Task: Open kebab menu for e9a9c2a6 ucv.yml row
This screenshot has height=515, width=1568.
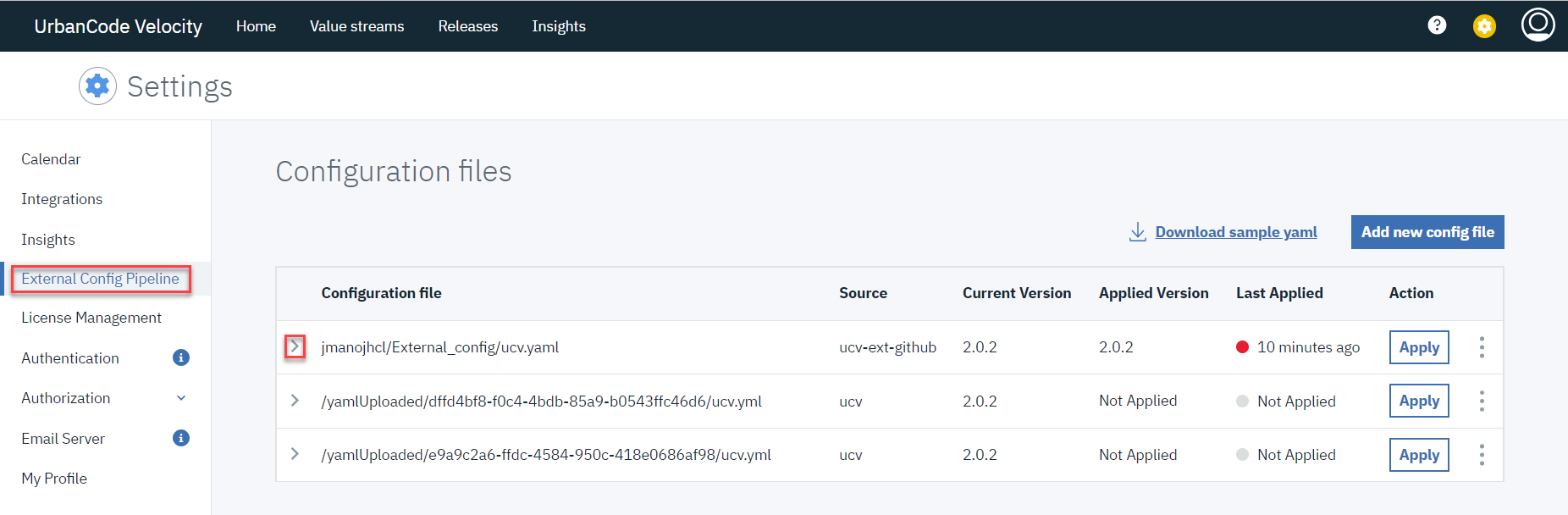Action: click(1482, 455)
